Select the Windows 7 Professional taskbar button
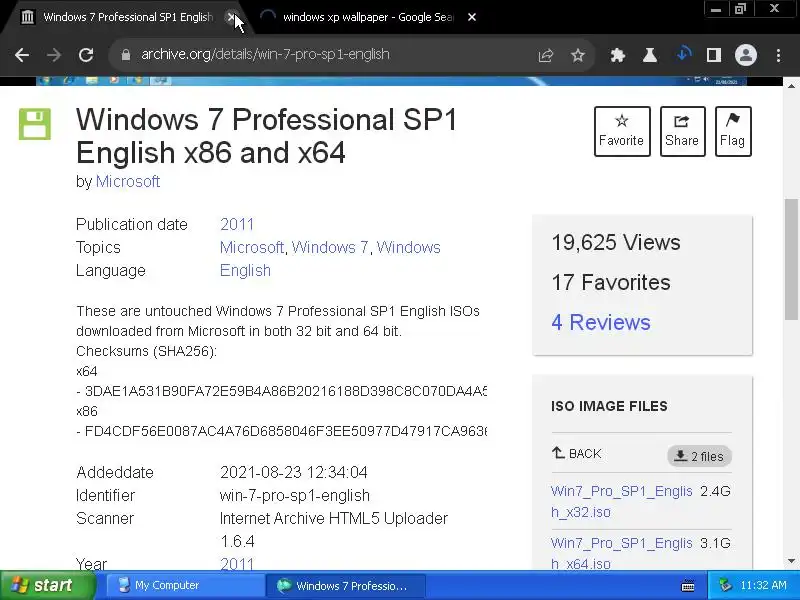This screenshot has width=800, height=600. 346,585
